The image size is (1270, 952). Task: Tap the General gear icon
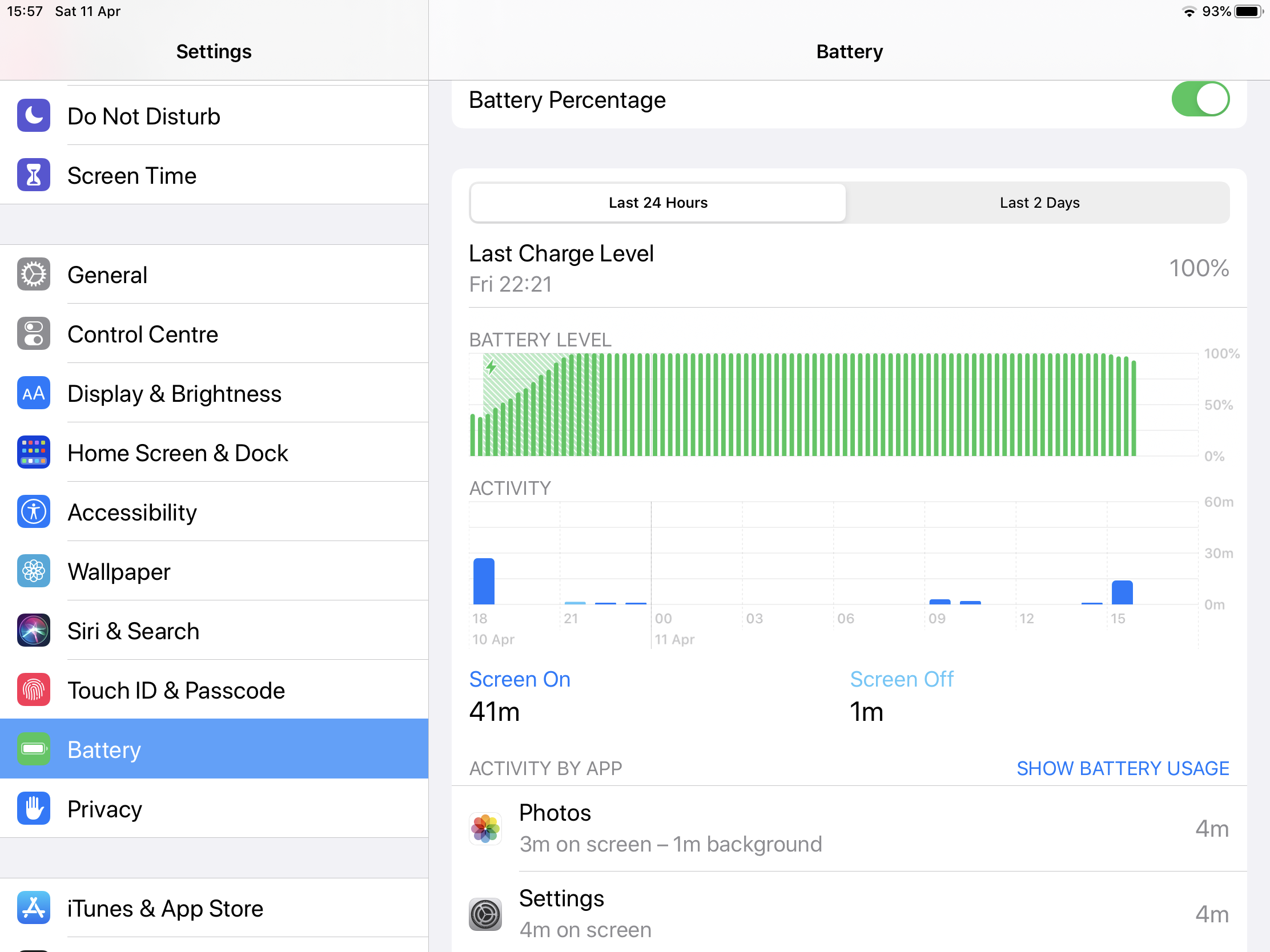coord(33,275)
